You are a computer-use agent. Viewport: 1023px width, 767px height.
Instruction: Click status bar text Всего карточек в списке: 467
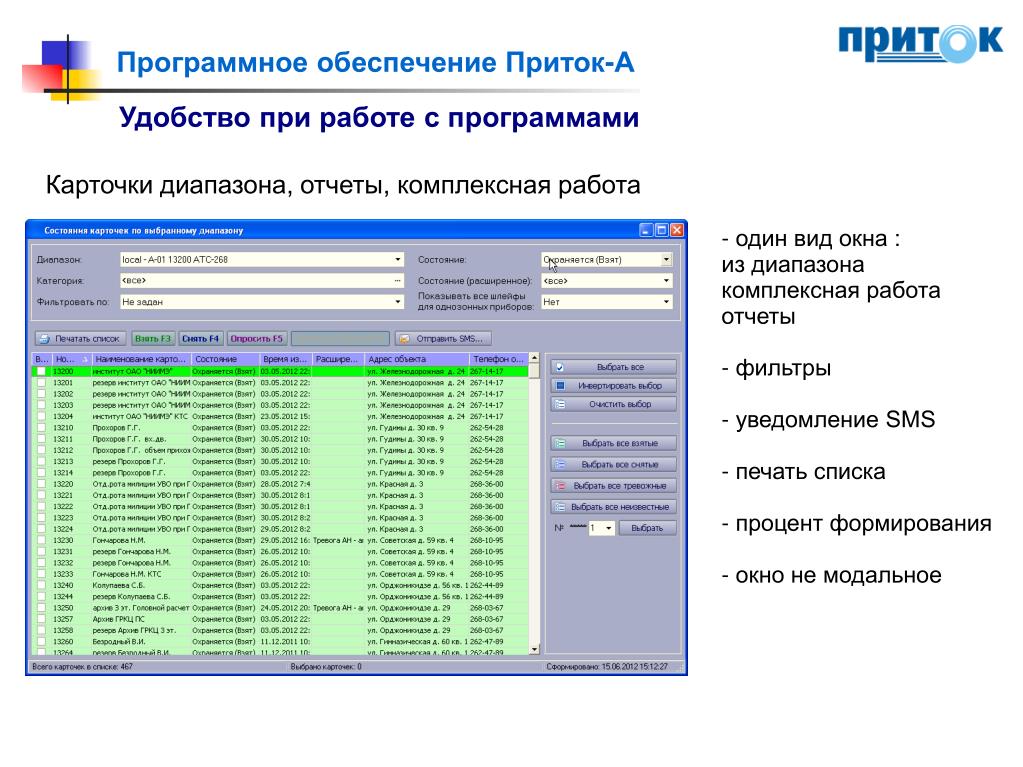point(82,667)
